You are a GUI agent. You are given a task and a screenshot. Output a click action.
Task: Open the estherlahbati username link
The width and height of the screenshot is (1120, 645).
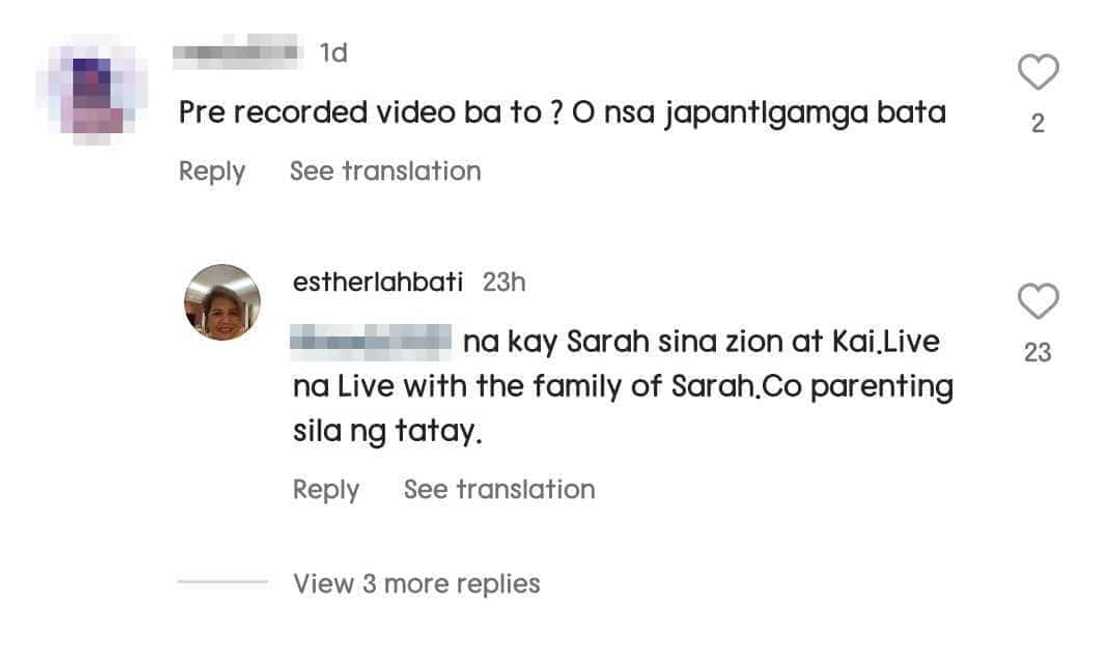(x=378, y=283)
